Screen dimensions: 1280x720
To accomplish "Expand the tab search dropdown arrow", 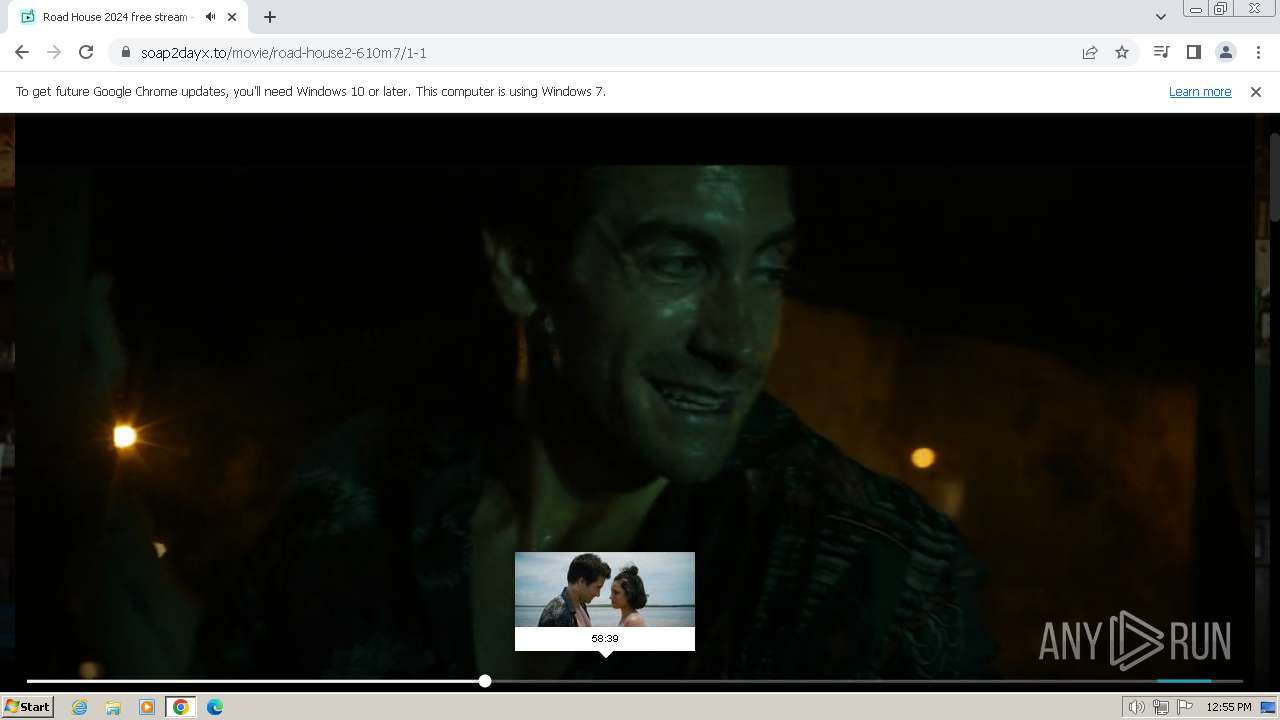I will pyautogui.click(x=1160, y=17).
